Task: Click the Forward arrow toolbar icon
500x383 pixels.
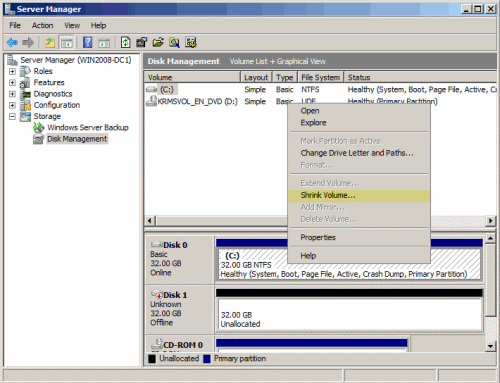Action: point(28,42)
